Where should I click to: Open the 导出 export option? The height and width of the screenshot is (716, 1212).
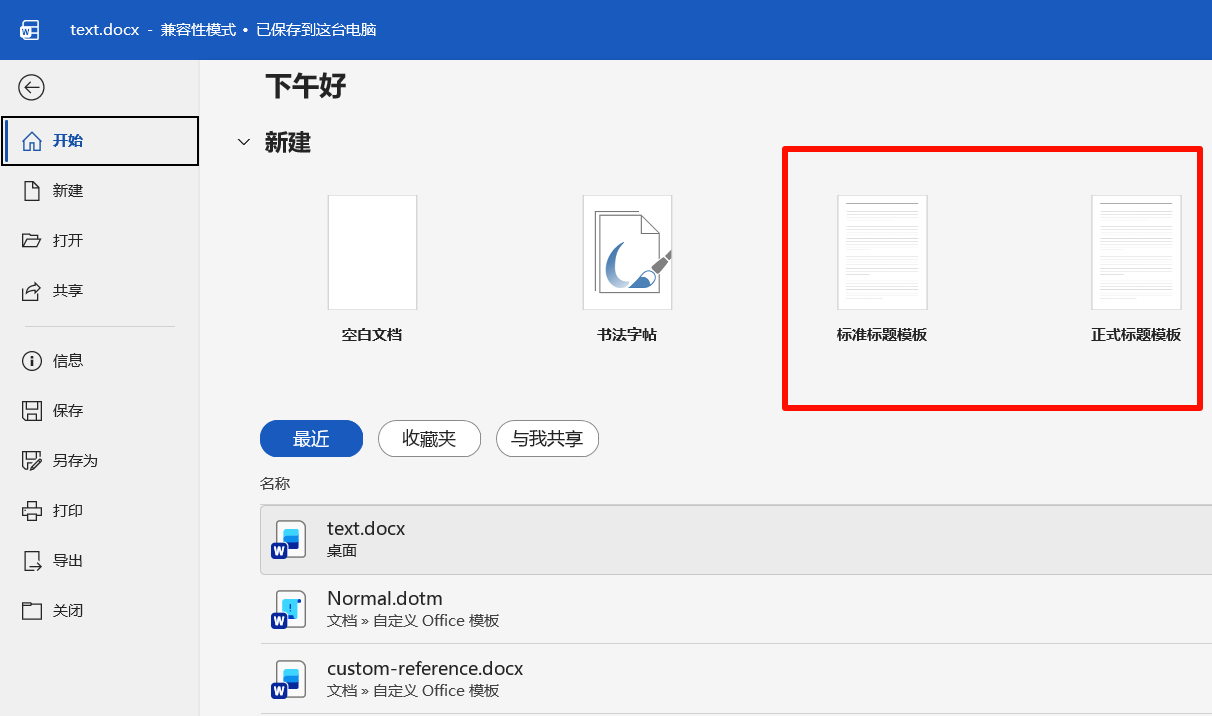68,561
